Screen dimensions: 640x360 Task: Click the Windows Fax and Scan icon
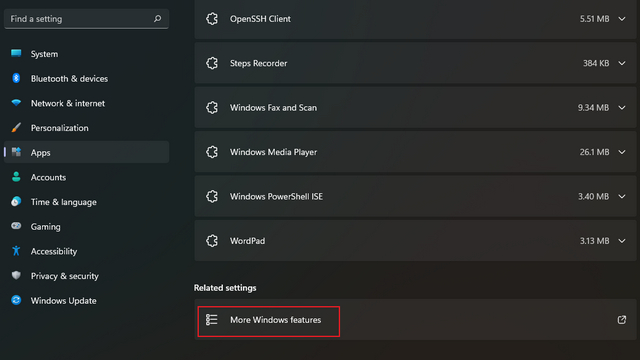point(212,108)
